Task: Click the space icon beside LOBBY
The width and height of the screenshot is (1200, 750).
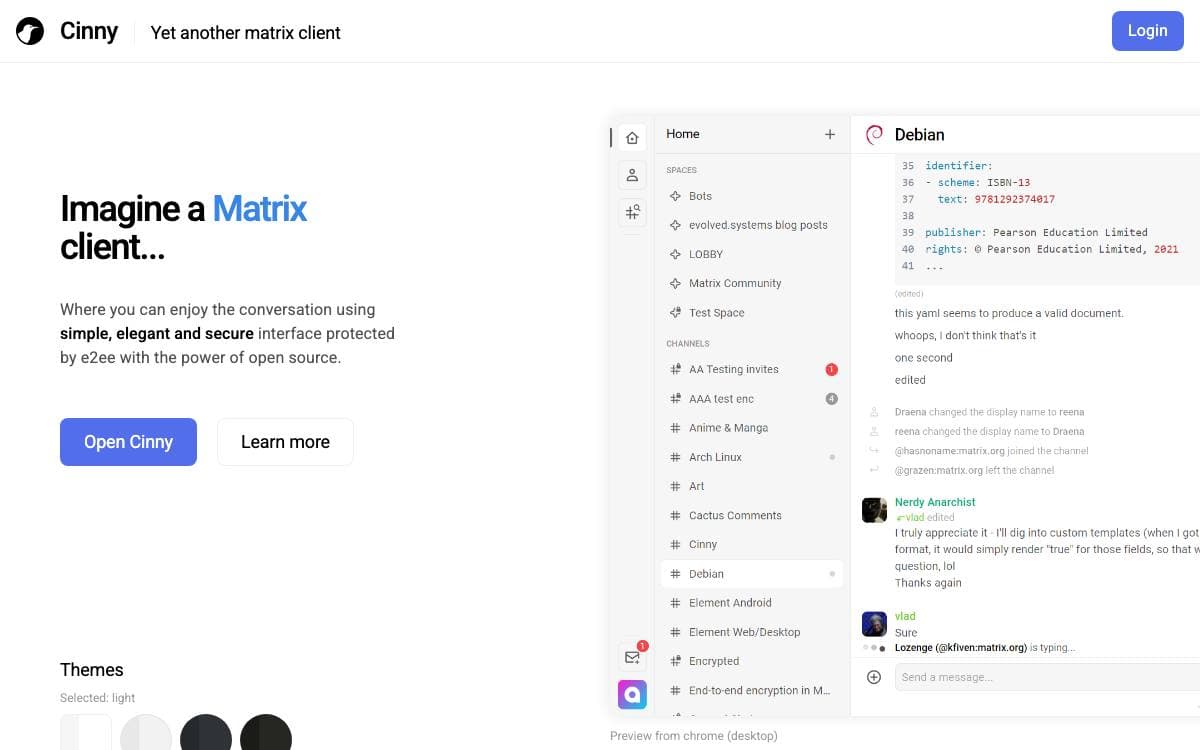Action: [x=675, y=254]
